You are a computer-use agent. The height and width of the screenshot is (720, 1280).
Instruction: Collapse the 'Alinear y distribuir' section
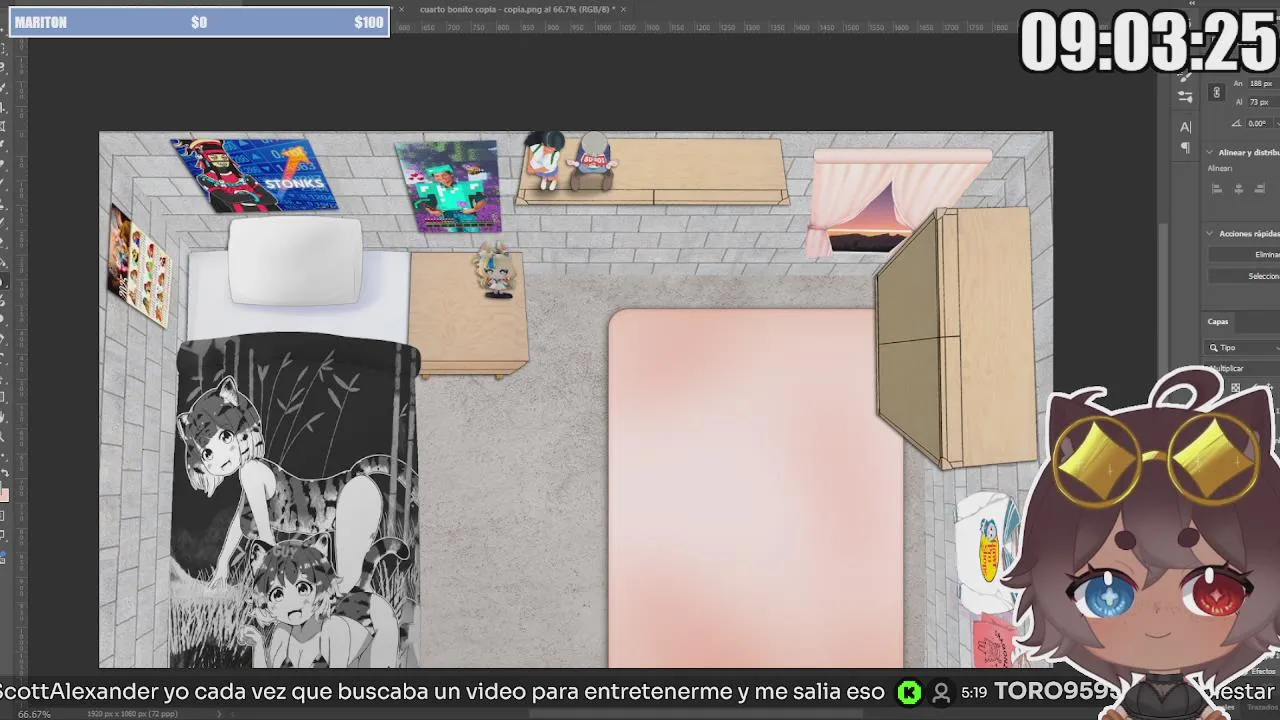click(x=1209, y=153)
